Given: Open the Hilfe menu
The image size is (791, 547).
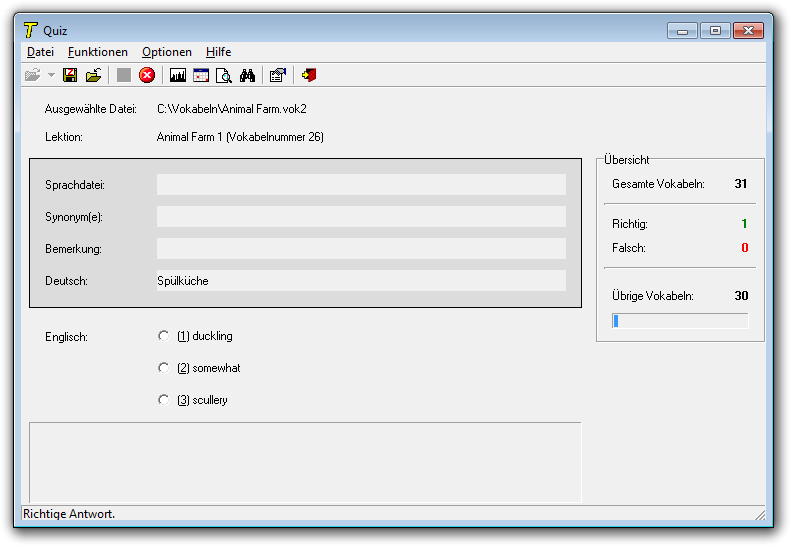Looking at the screenshot, I should 218,52.
